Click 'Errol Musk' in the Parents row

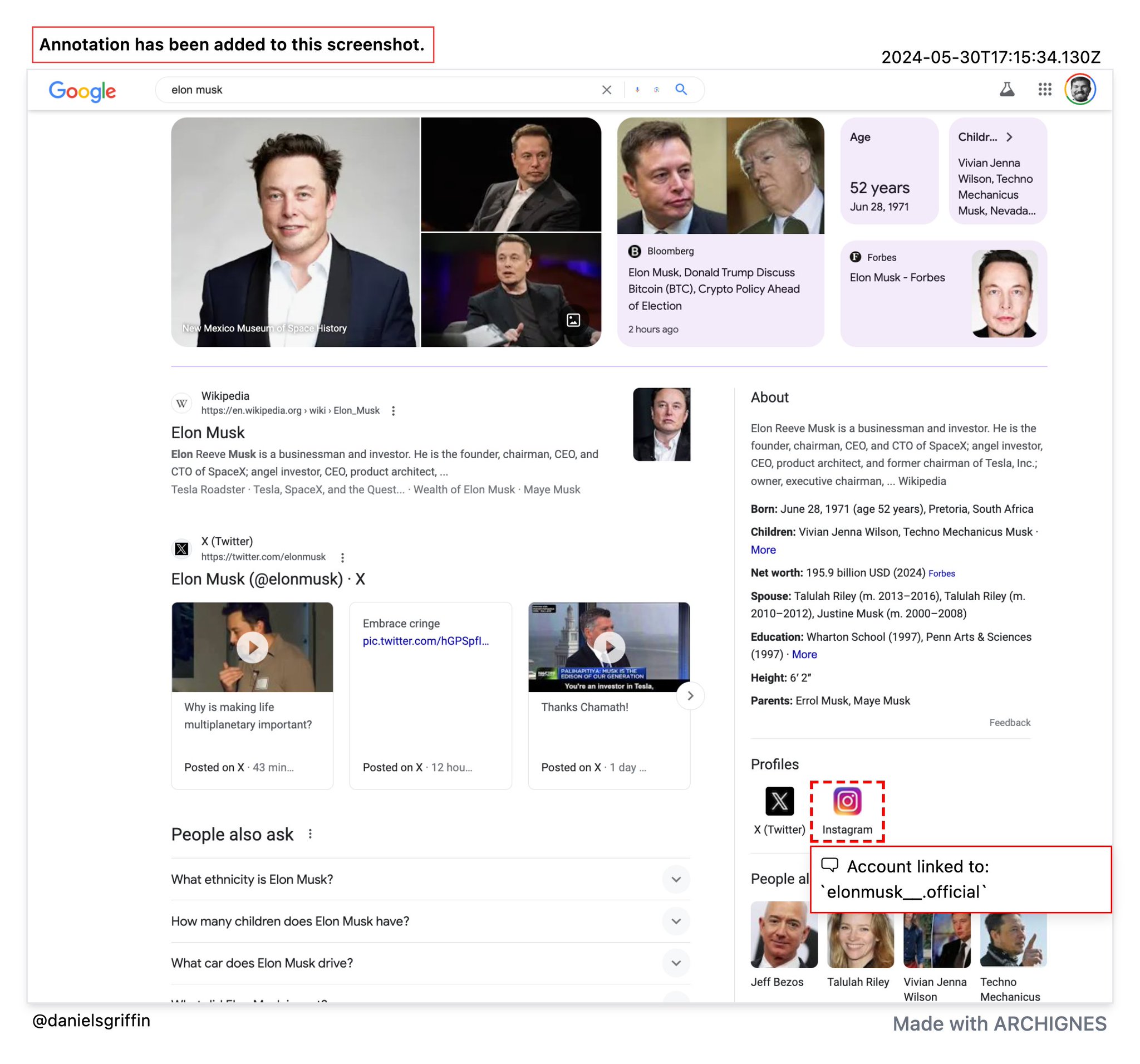(x=820, y=700)
